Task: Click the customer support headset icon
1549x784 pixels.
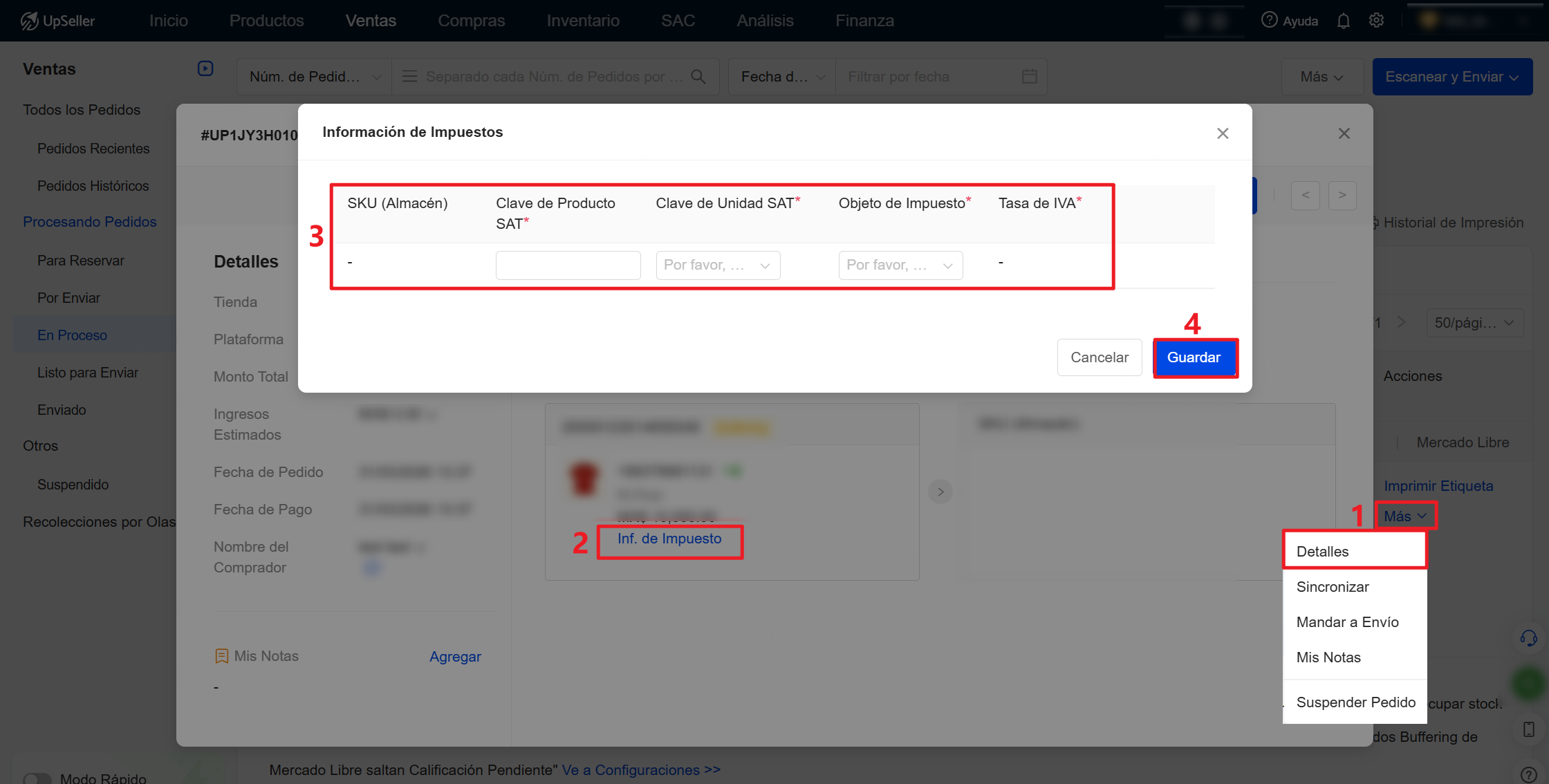Action: point(1528,638)
